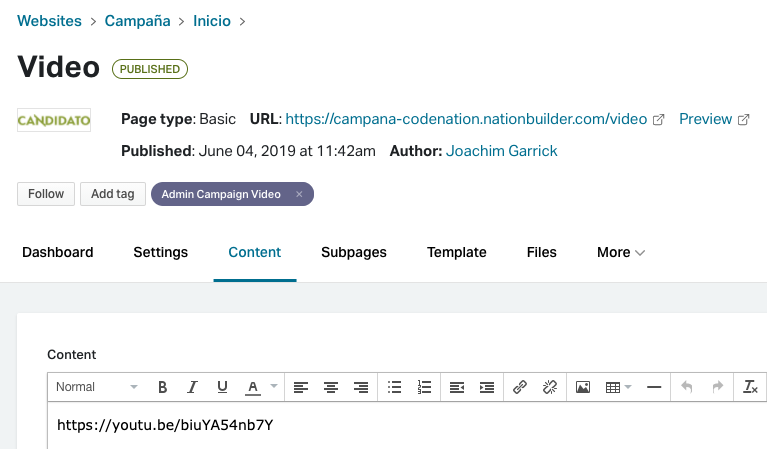Insert a hyperlink
This screenshot has height=449, width=767.
519,387
